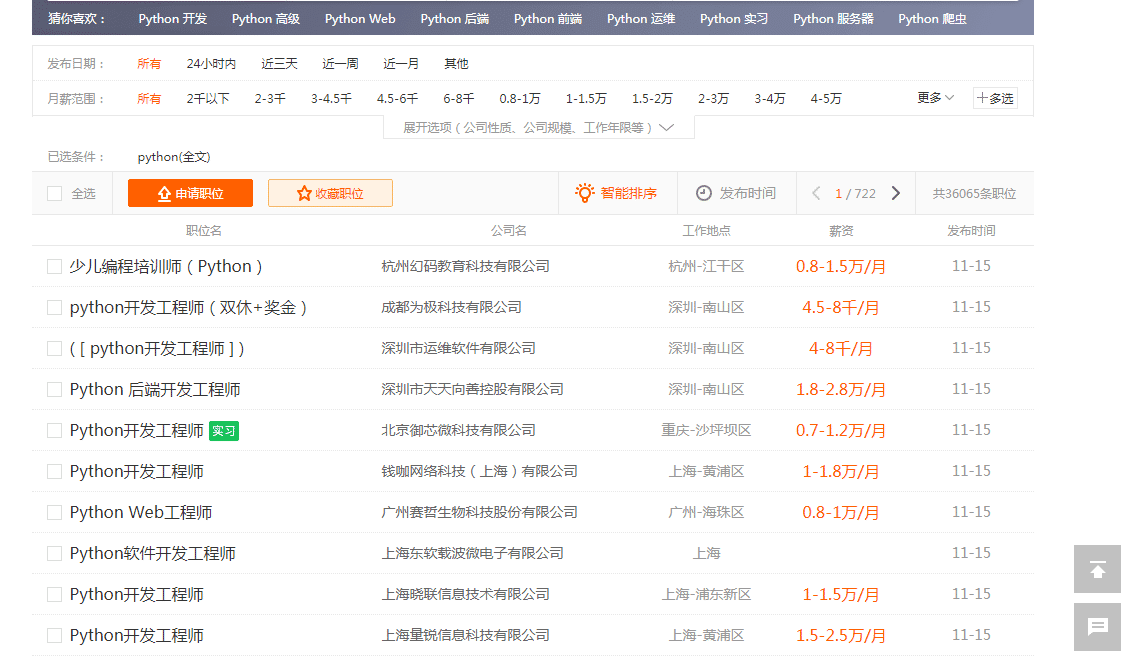Click the back-to-top arrow icon
The image size is (1121, 659).
[x=1097, y=569]
